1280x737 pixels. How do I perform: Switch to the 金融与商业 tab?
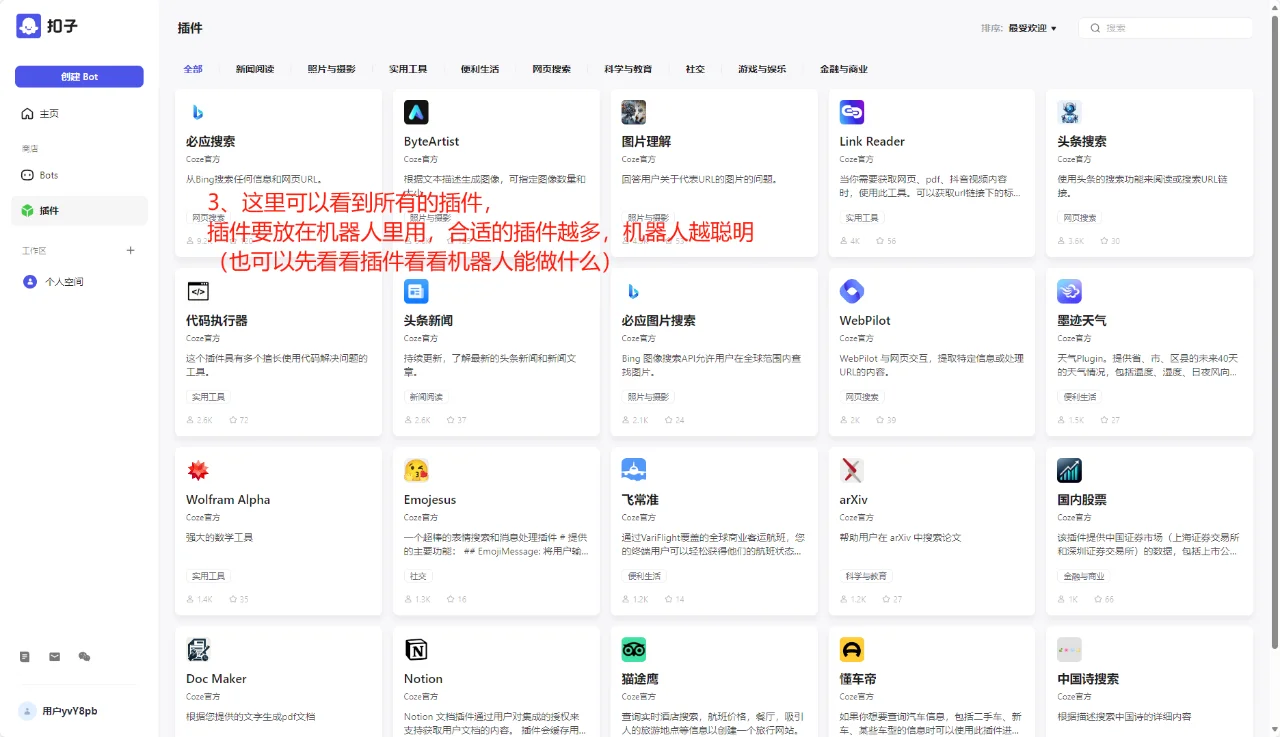pyautogui.click(x=844, y=69)
